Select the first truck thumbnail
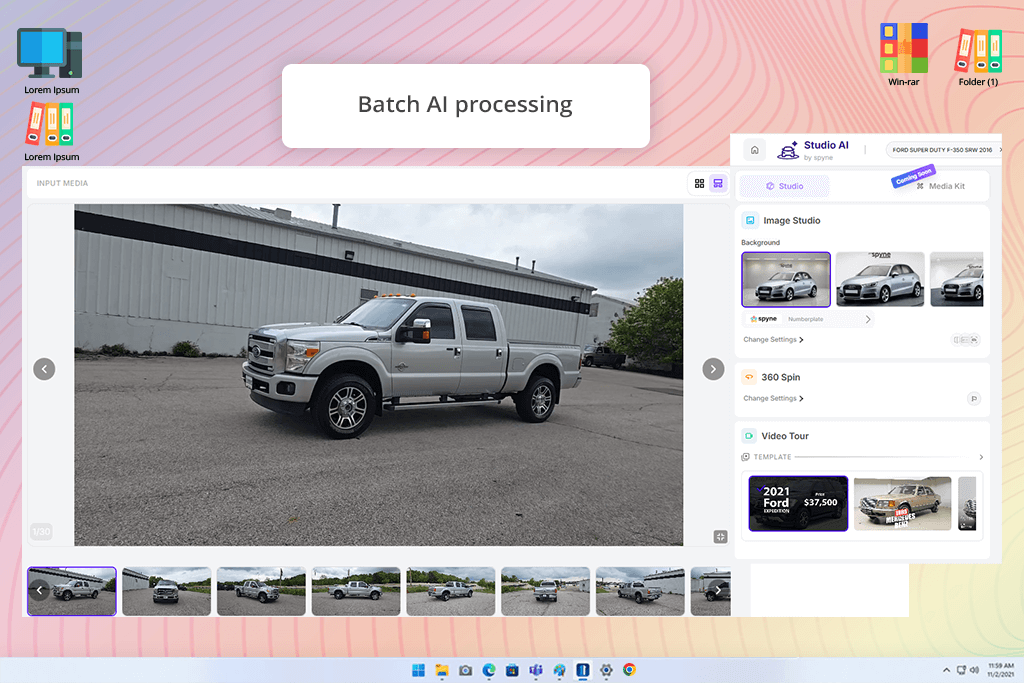Screen dimensions: 1024x683 pos(72,591)
